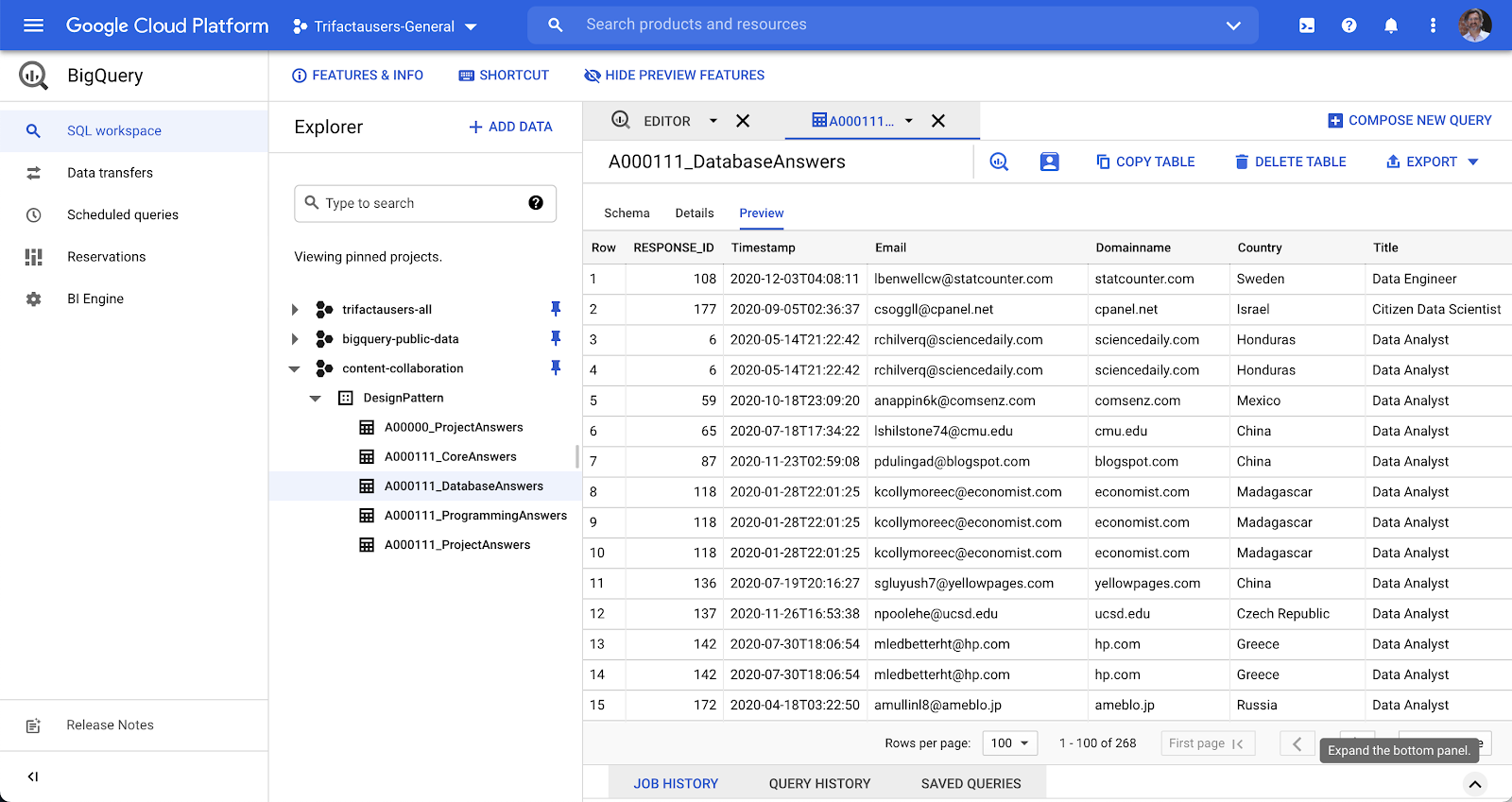
Task: Collapse the DesignPattern dataset
Action: tap(316, 399)
